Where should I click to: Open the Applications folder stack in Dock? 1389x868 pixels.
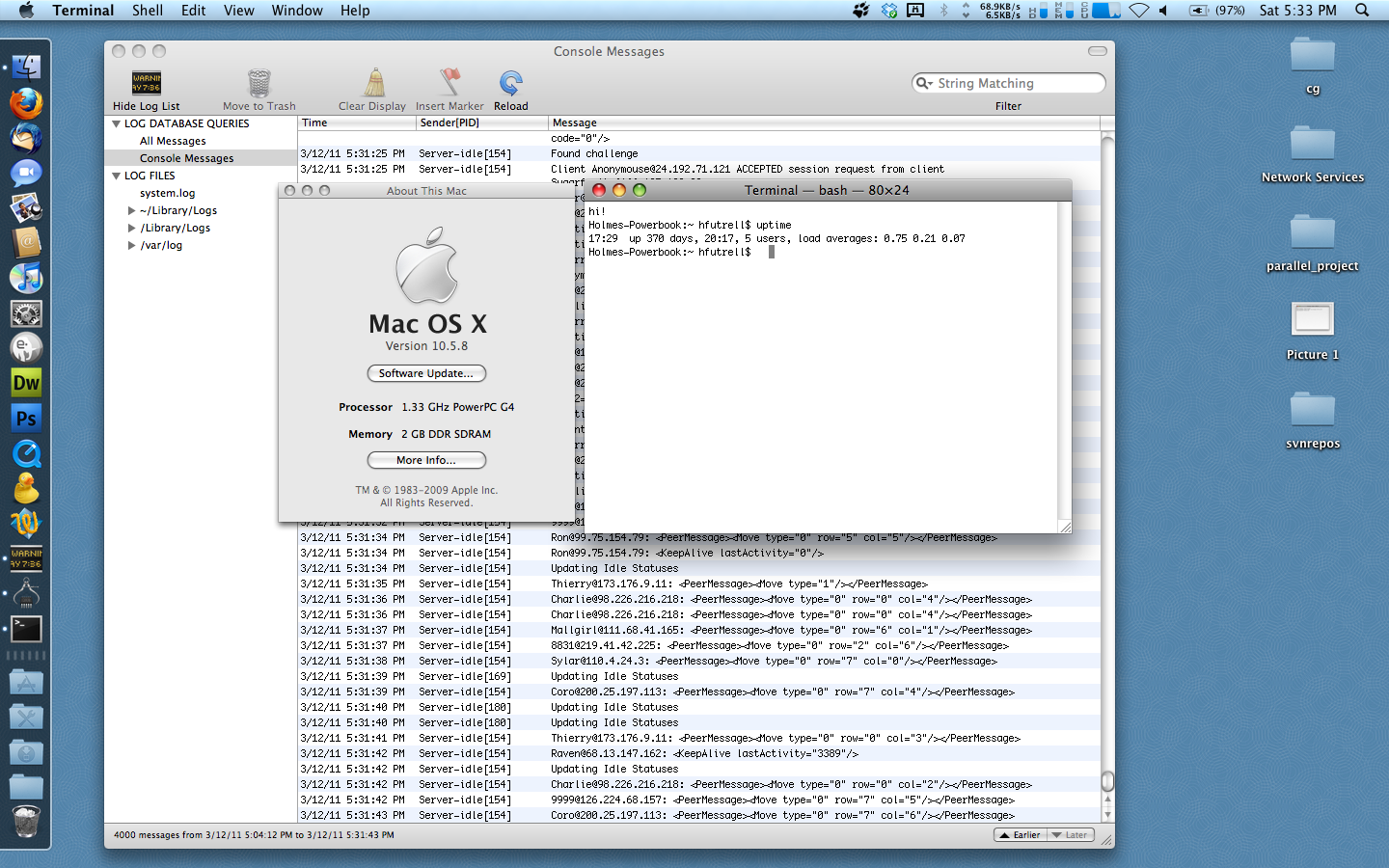point(26,683)
